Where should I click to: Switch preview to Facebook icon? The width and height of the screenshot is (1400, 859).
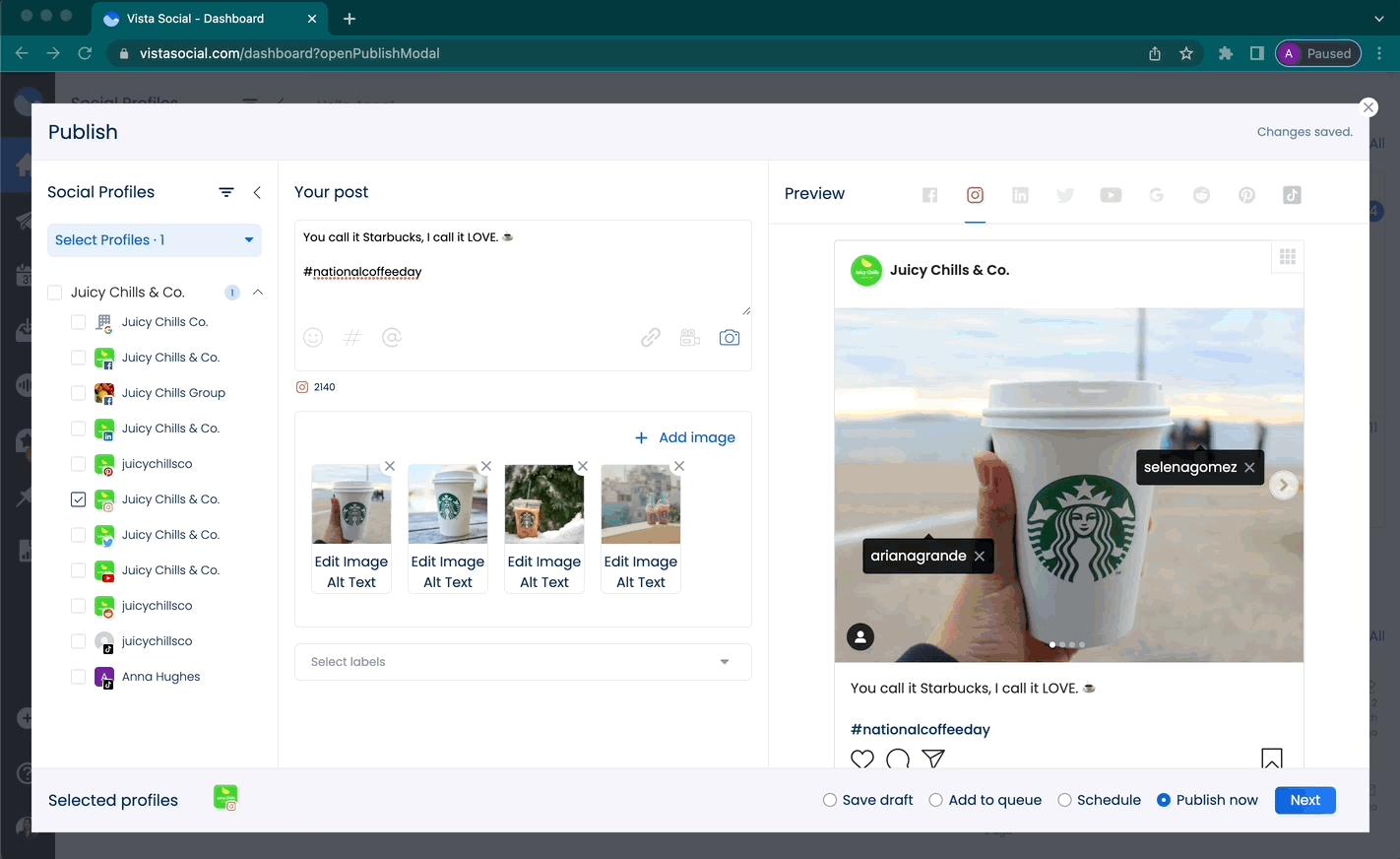pos(929,195)
